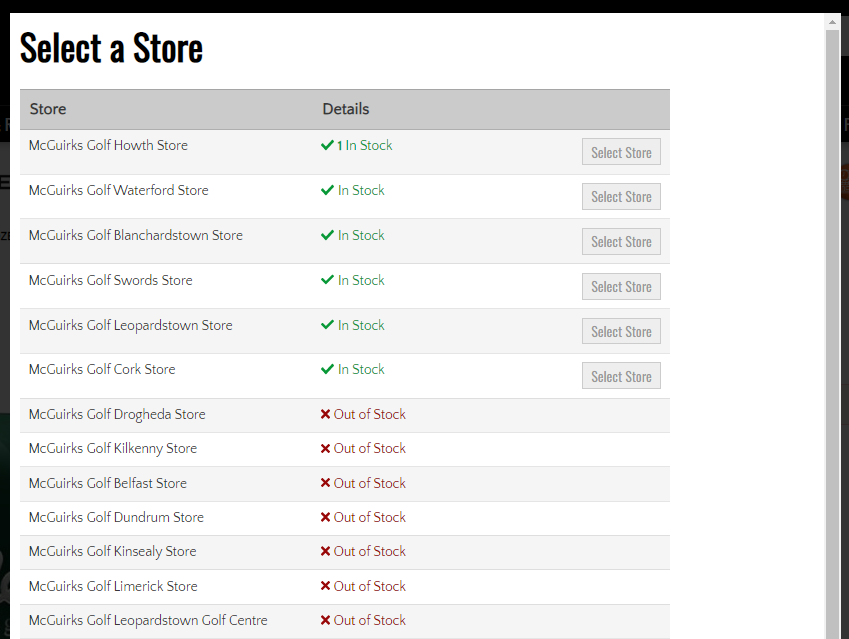This screenshot has height=639, width=849.
Task: Click Select Store for Leopardstown Store
Action: [x=621, y=331]
